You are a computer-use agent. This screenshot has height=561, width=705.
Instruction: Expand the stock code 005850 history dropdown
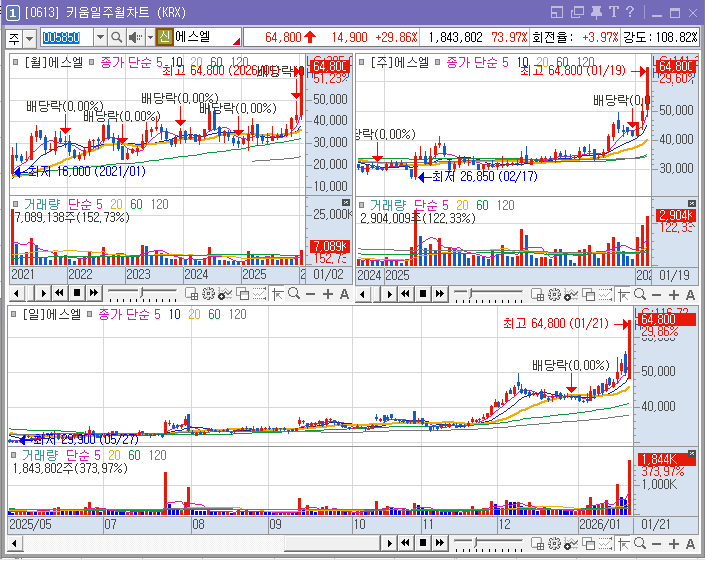[x=100, y=37]
